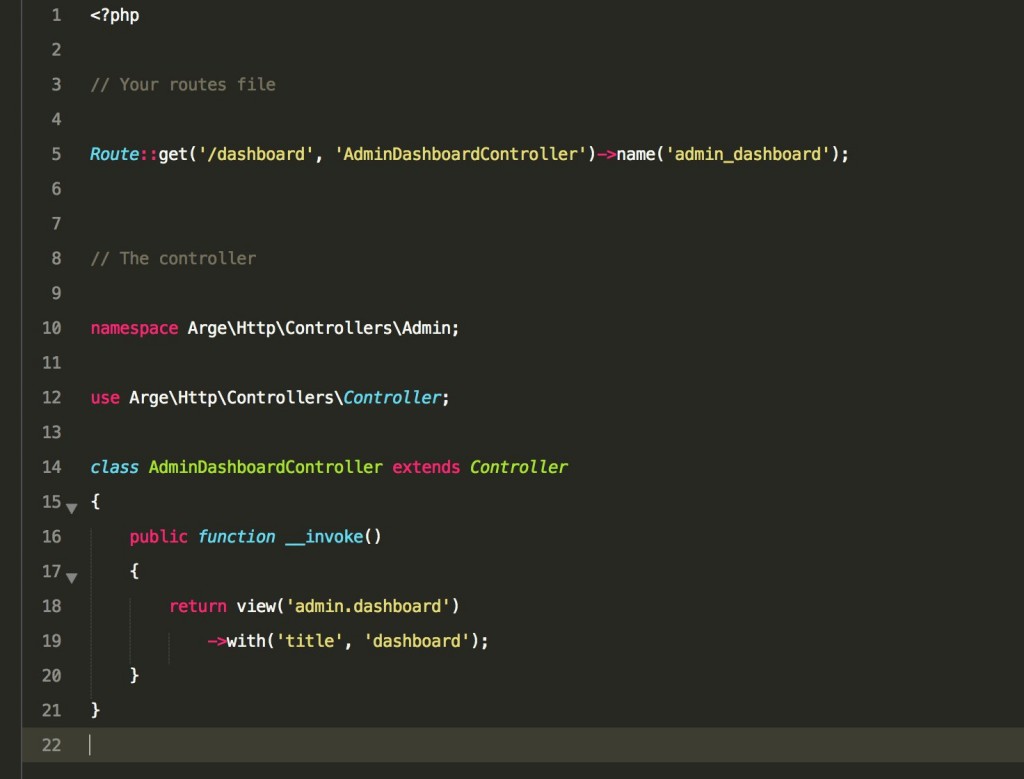Click the 'use' keyword on line 12
Image resolution: width=1024 pixels, height=779 pixels.
pyautogui.click(x=105, y=398)
